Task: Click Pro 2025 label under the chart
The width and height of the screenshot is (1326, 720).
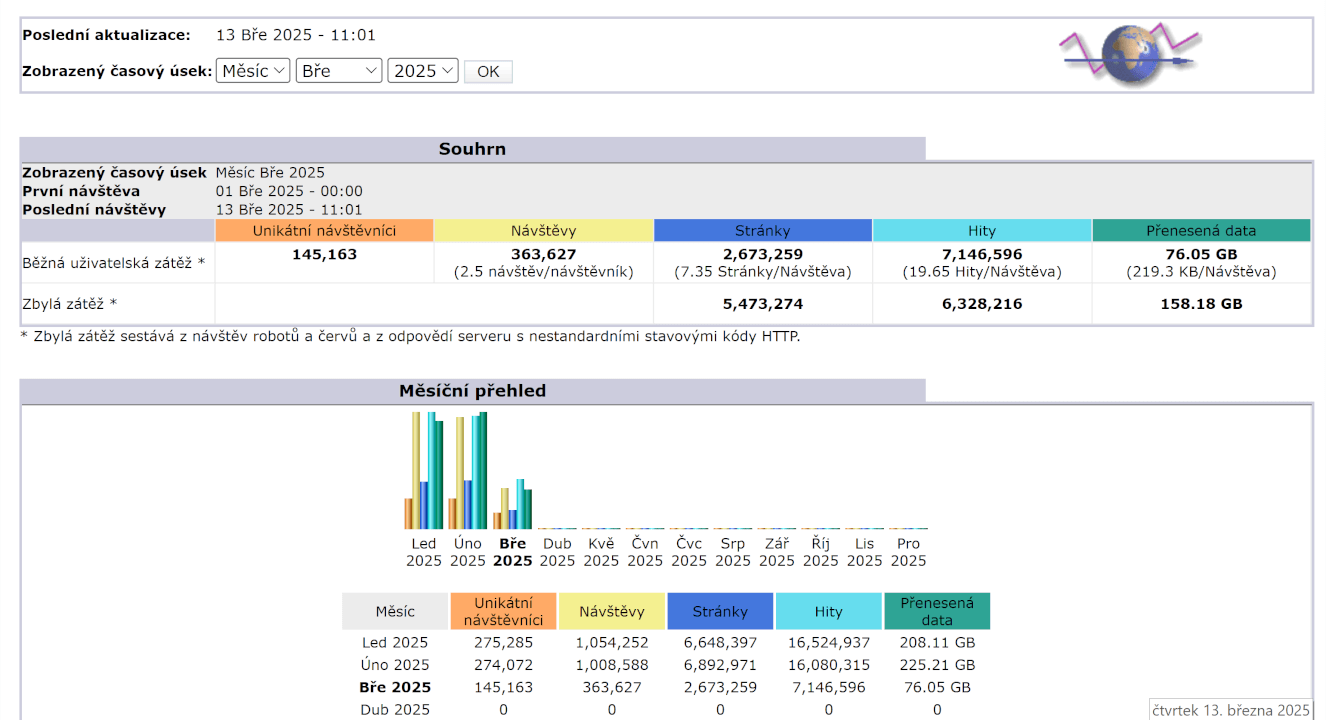Action: pos(908,552)
